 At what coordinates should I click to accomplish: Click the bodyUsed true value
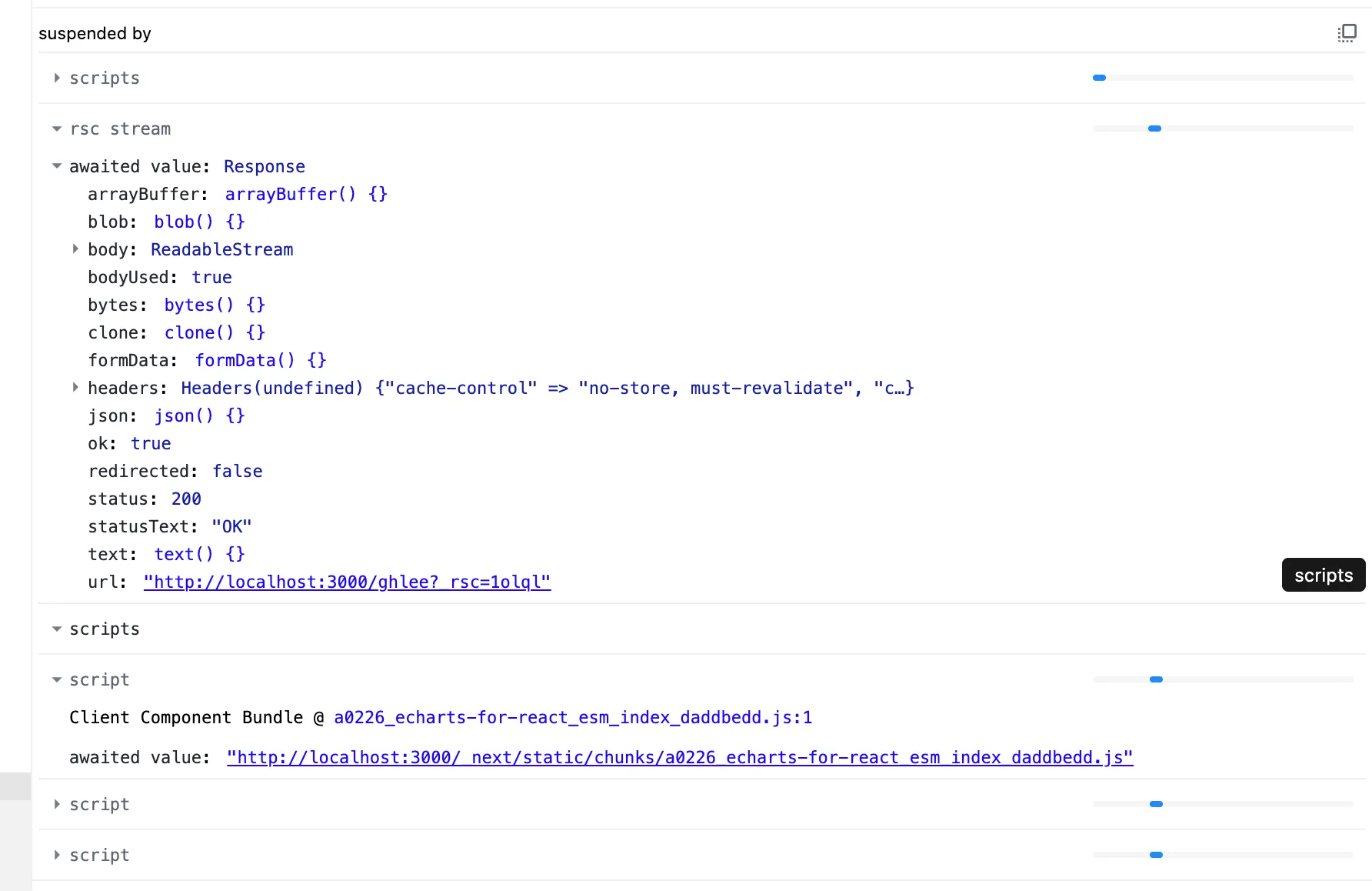pyautogui.click(x=211, y=278)
